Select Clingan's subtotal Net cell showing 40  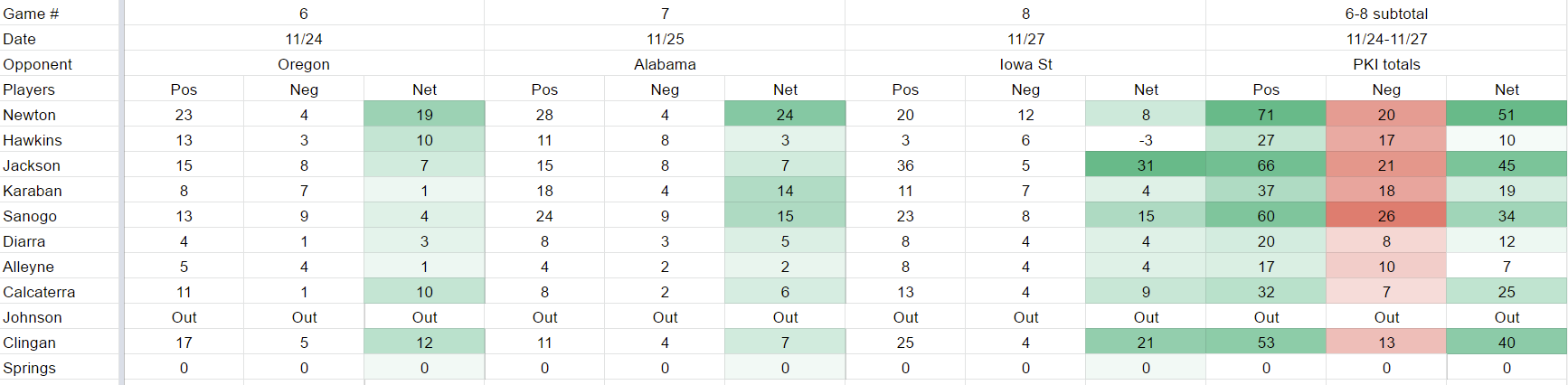click(1507, 343)
